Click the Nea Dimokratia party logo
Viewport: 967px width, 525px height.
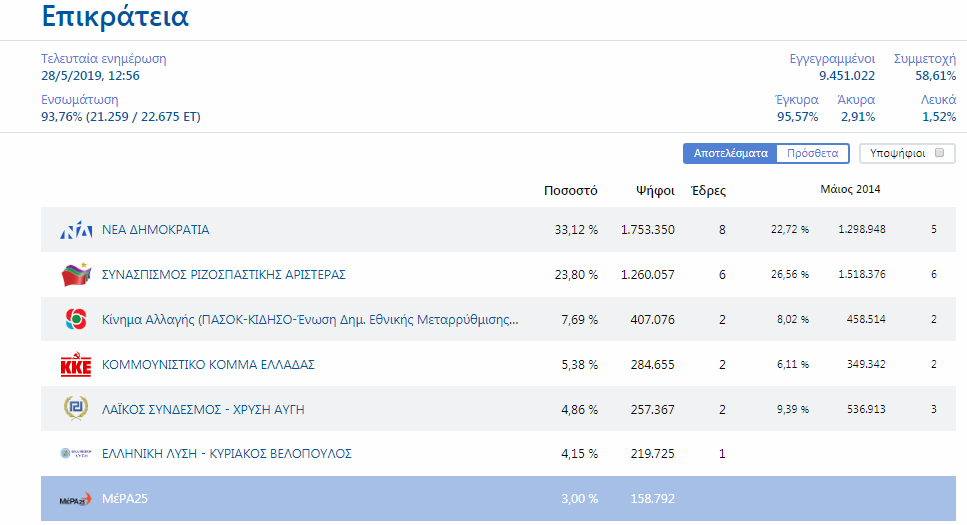[76, 230]
